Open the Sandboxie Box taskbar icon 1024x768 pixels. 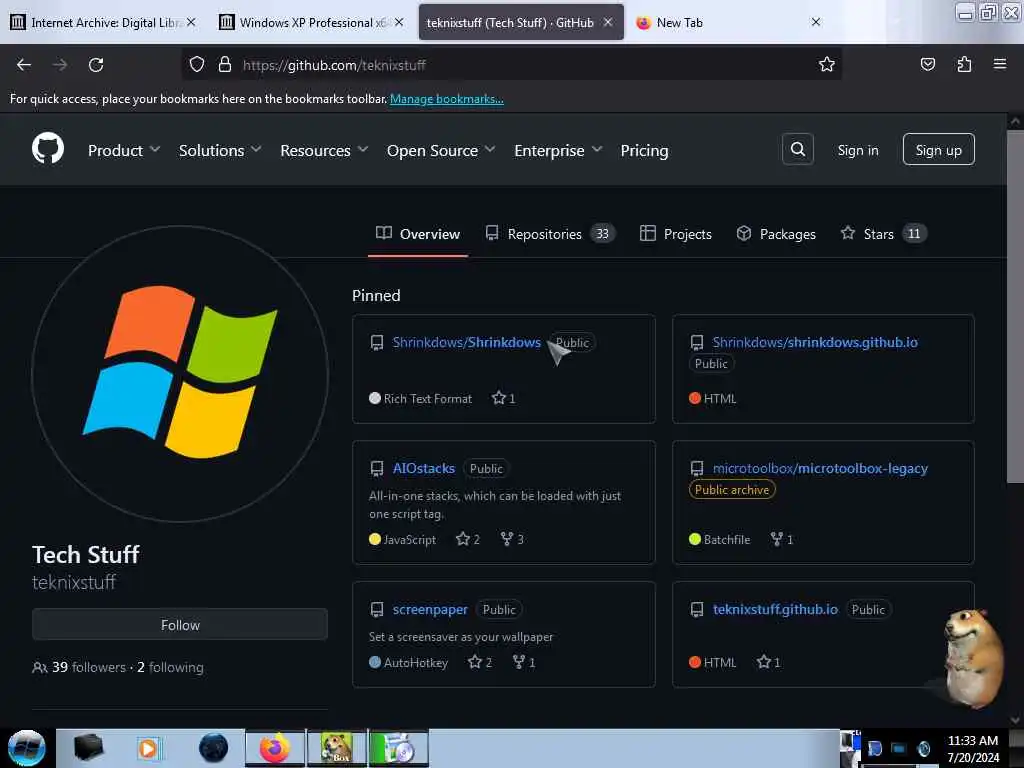pos(337,748)
